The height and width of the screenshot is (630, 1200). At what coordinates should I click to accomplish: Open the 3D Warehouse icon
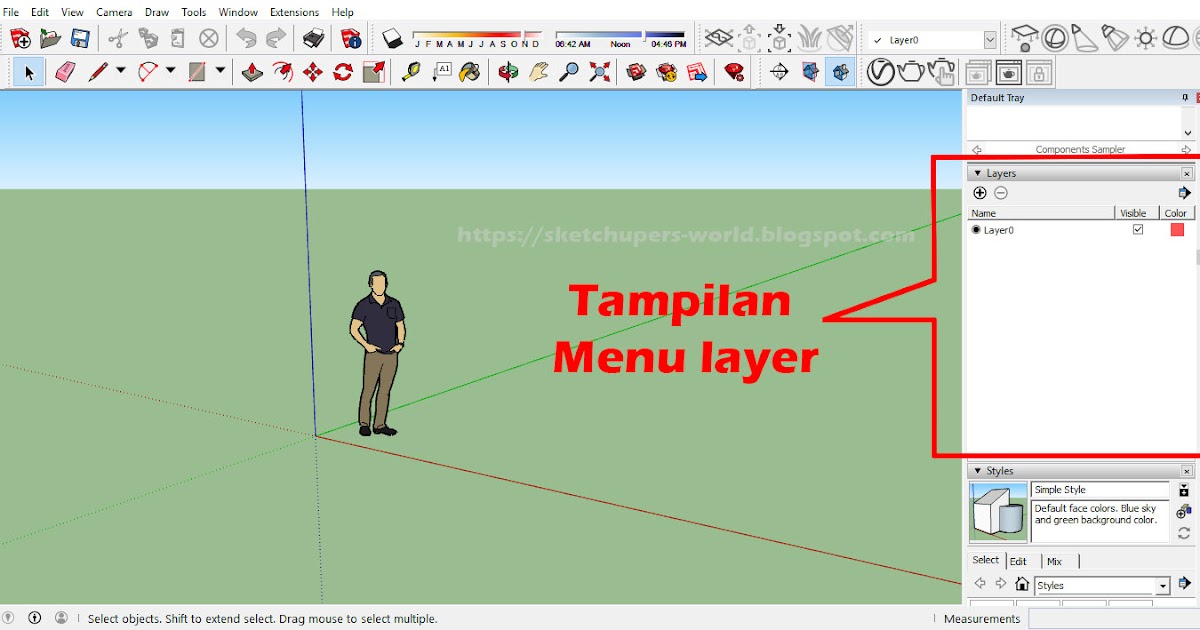click(637, 72)
